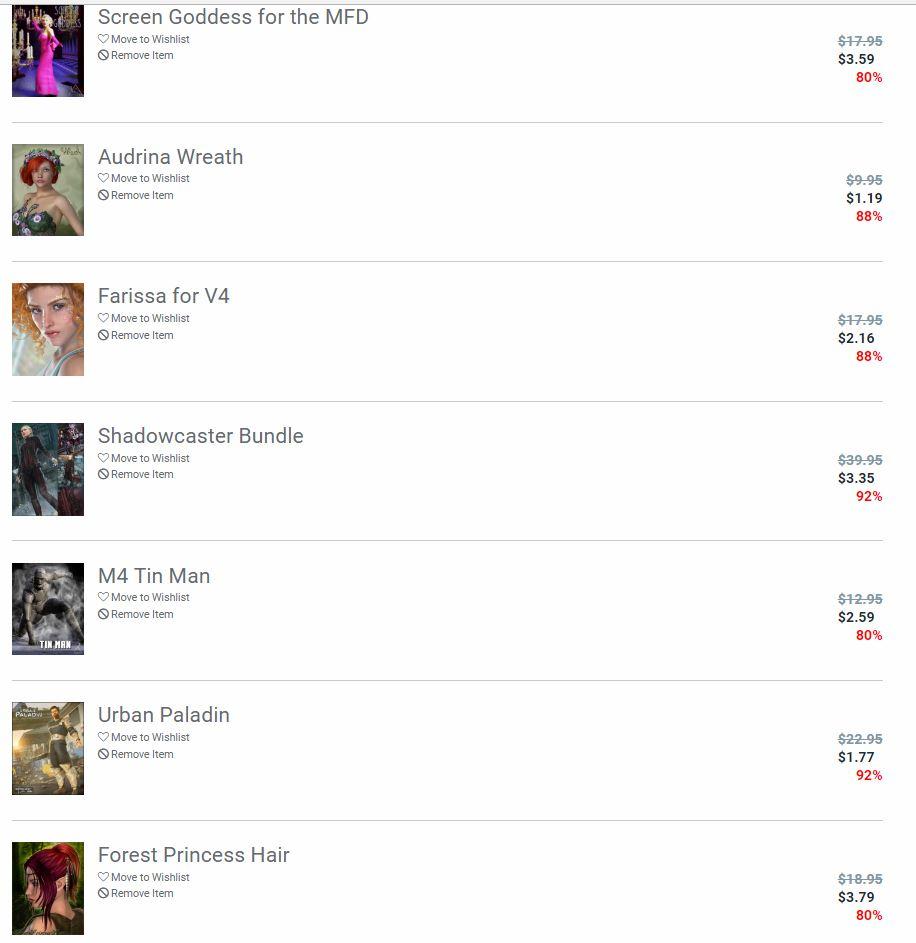Open Farissa for V4 thumbnail image
Screen dimensions: 916x943
coord(48,330)
